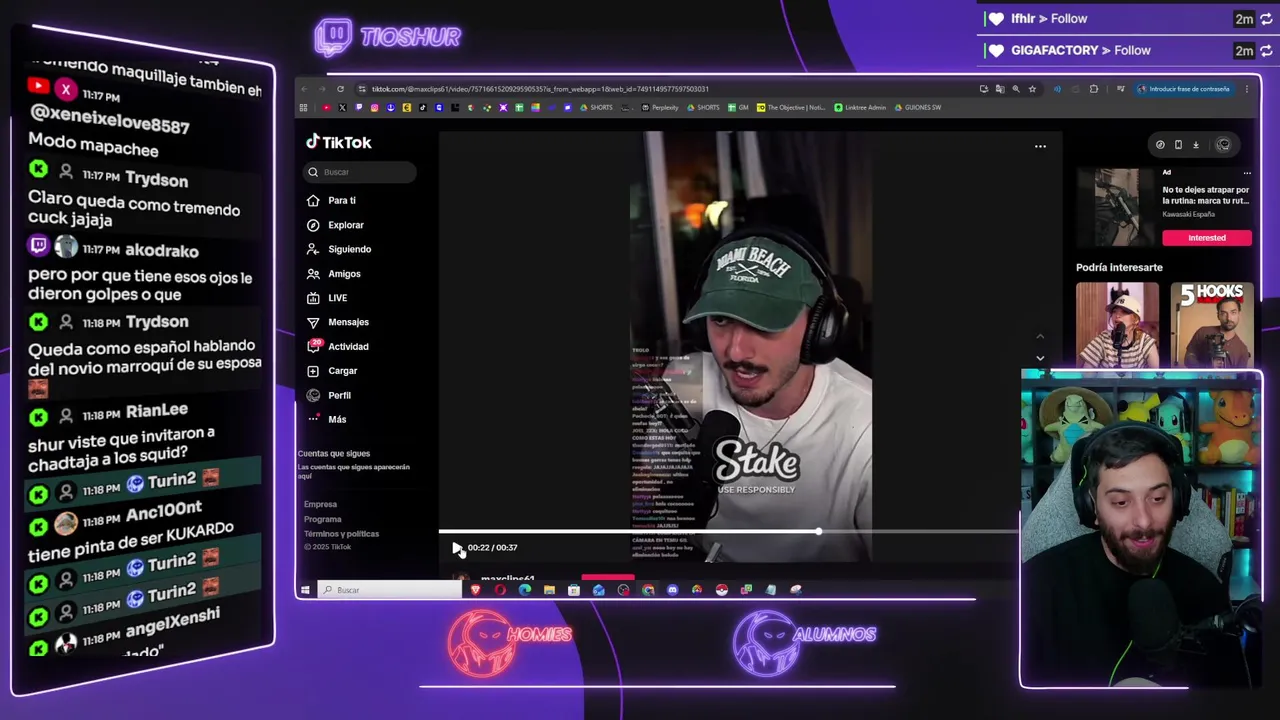1280x720 pixels.
Task: Expand the Más menu
Action: (x=337, y=419)
